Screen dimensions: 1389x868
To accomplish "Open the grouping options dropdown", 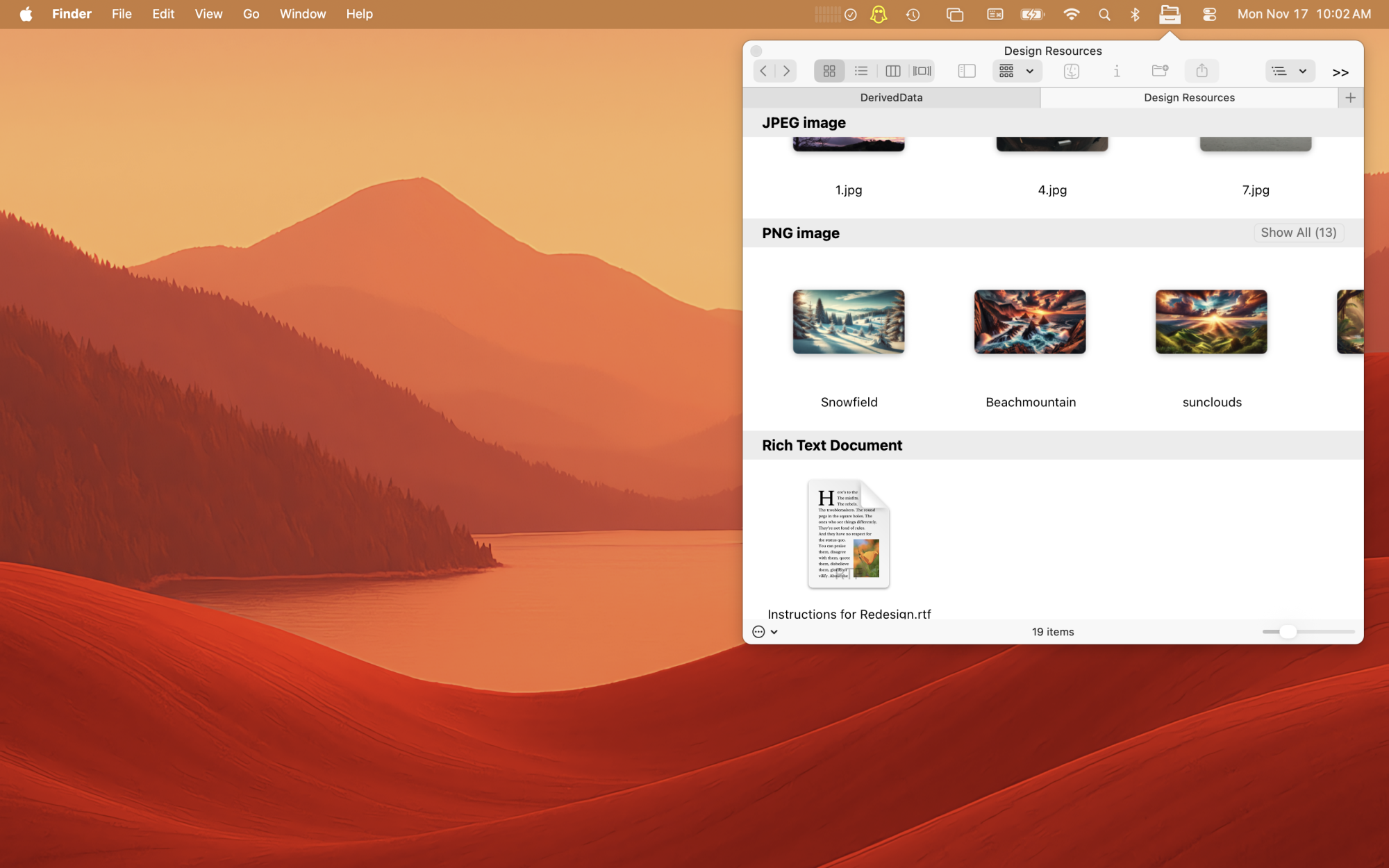I will pos(1016,70).
